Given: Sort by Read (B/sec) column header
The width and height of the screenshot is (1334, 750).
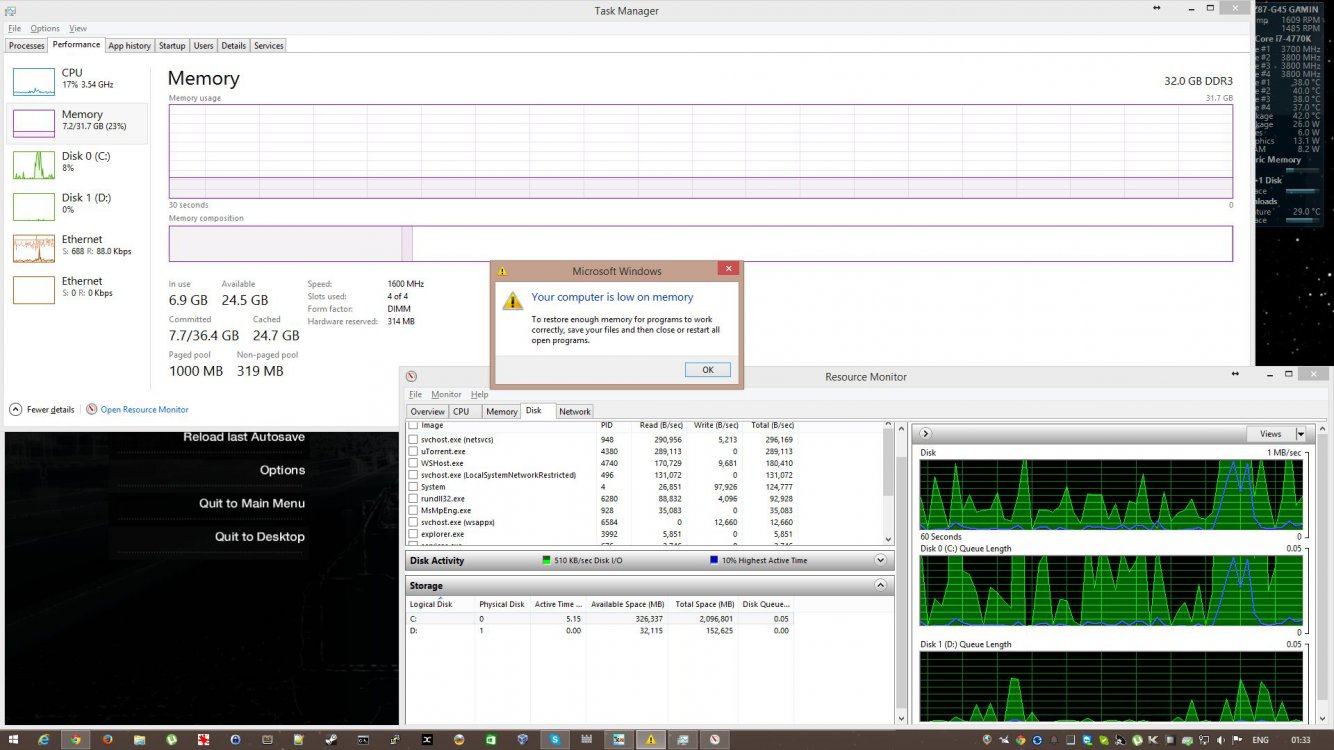Looking at the screenshot, I should pyautogui.click(x=661, y=426).
